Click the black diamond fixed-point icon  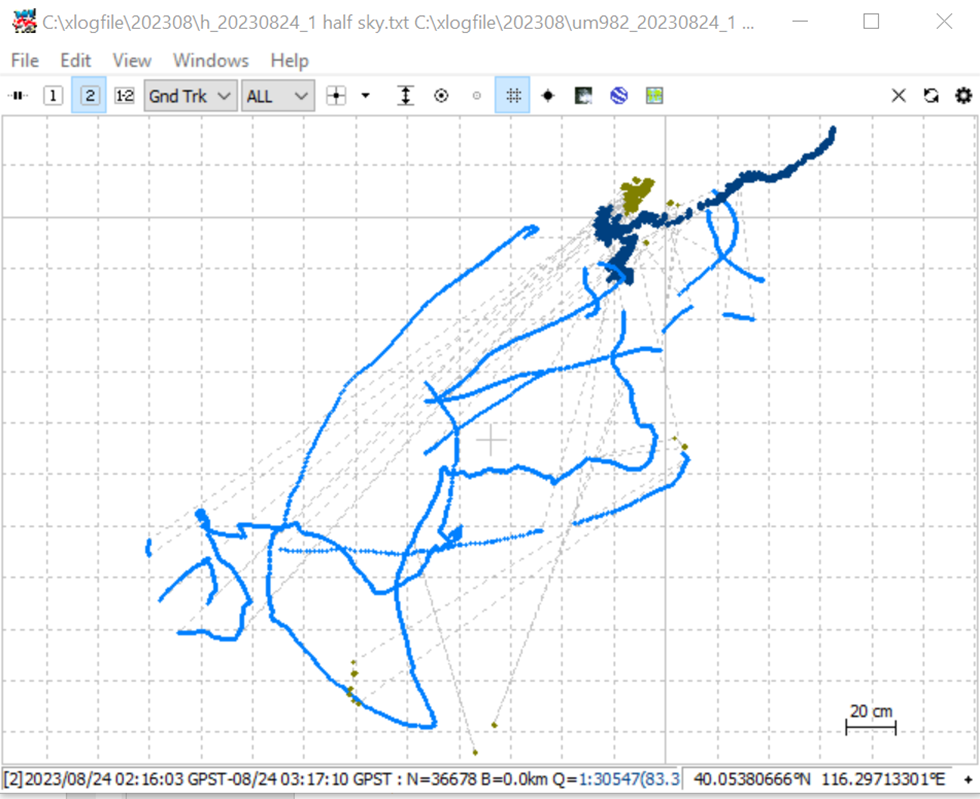[x=548, y=96]
